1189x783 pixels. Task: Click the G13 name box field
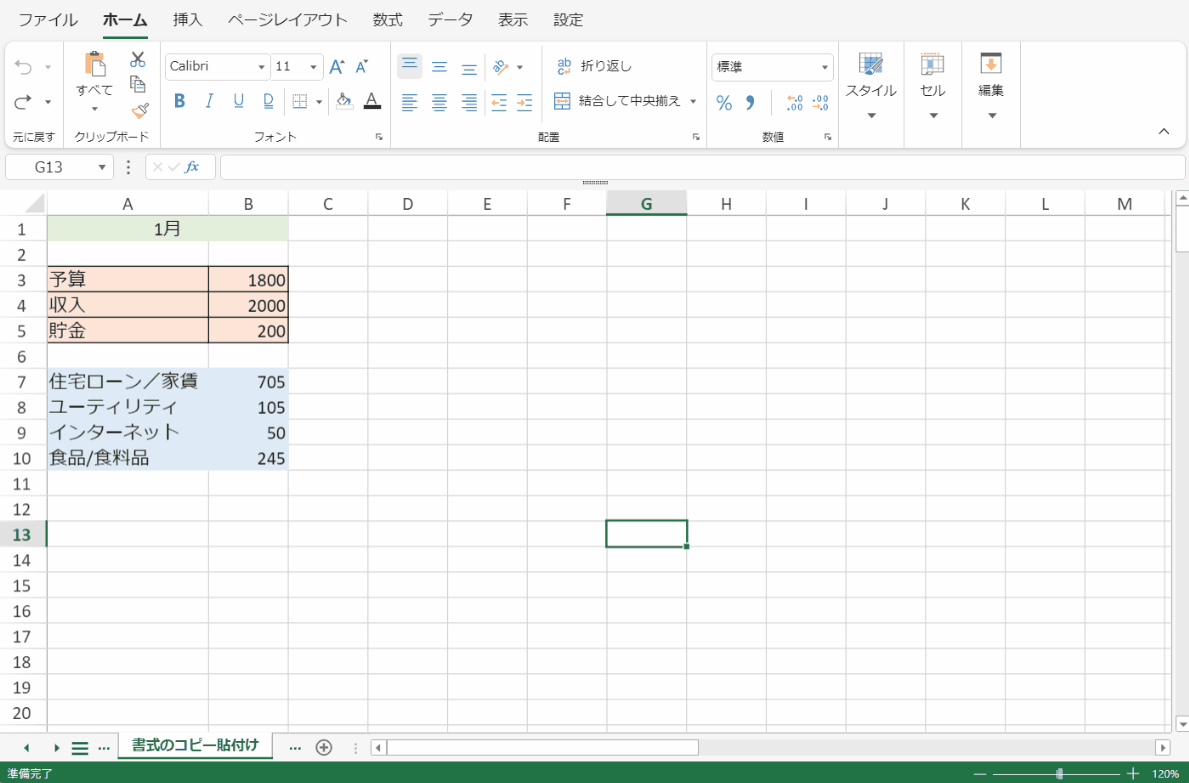coord(50,167)
